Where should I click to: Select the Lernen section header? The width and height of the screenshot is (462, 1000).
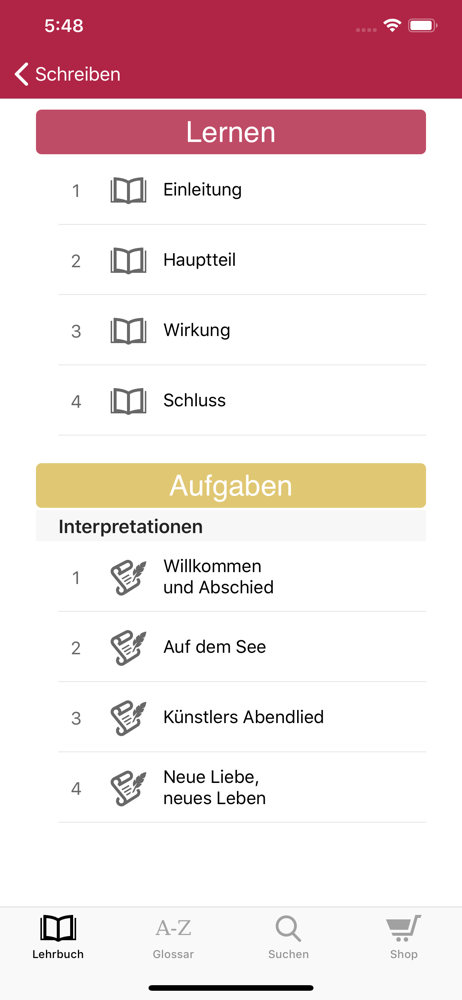coord(231,132)
